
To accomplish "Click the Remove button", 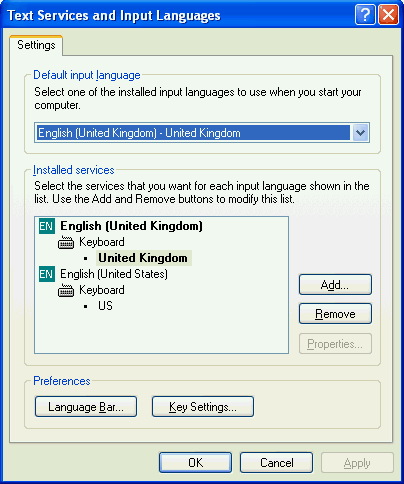I will 335,314.
